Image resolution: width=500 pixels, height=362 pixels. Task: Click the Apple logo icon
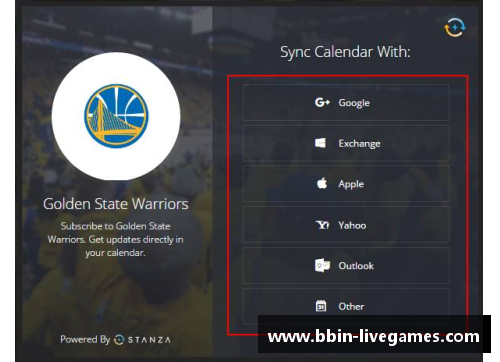tap(322, 183)
